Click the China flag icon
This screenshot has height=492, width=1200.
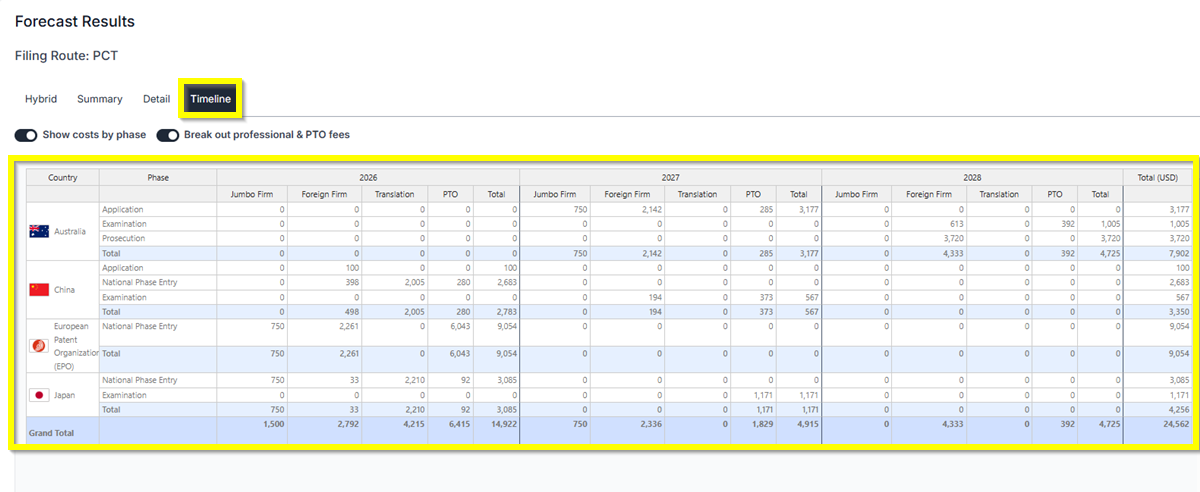pos(40,290)
